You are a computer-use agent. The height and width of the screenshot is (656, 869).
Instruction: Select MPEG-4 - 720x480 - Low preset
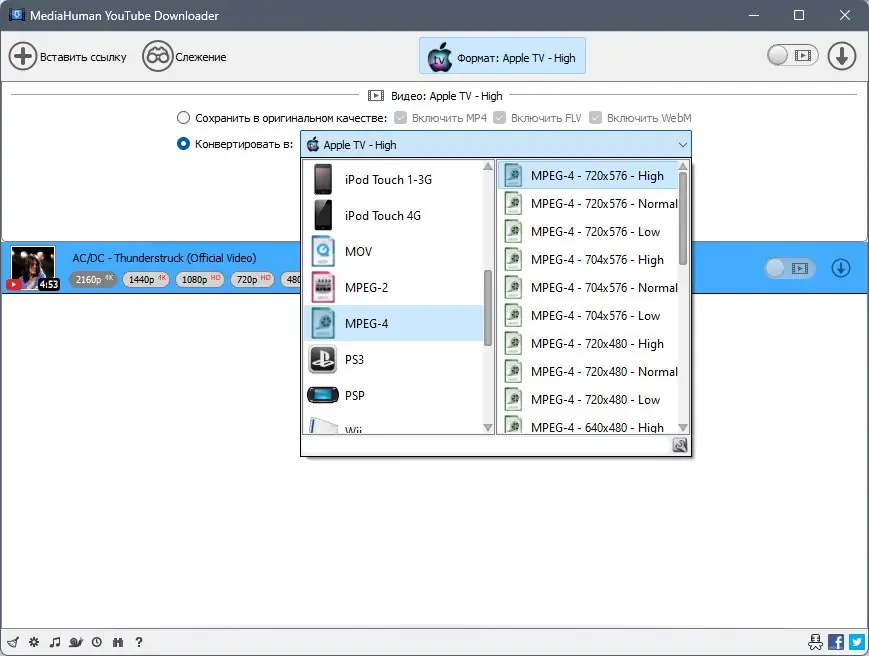click(x=588, y=399)
